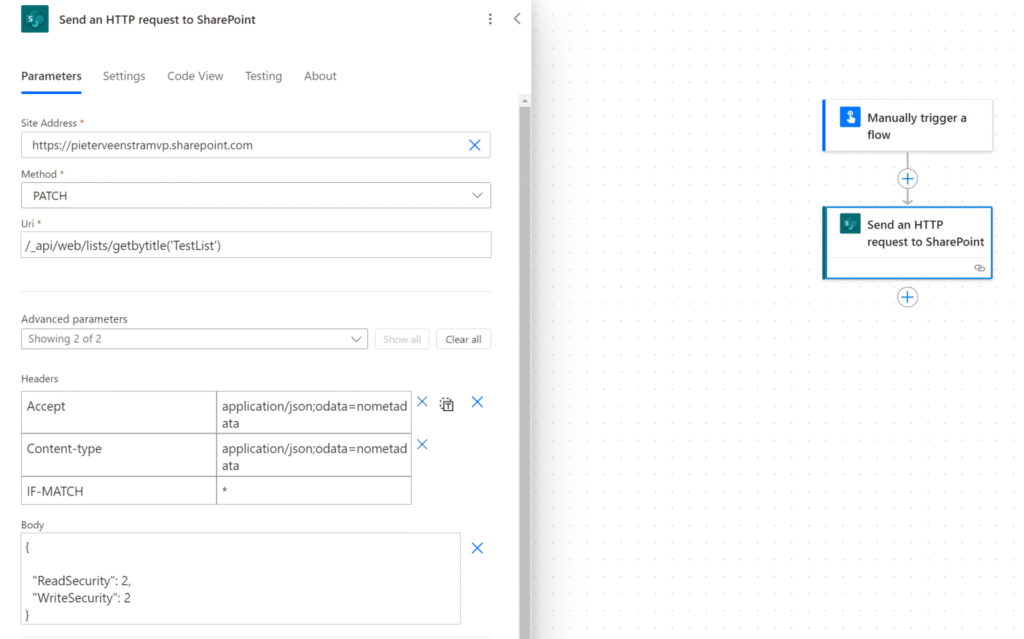Add a step below the SharePoint action
Image resolution: width=1024 pixels, height=639 pixels.
(x=907, y=297)
